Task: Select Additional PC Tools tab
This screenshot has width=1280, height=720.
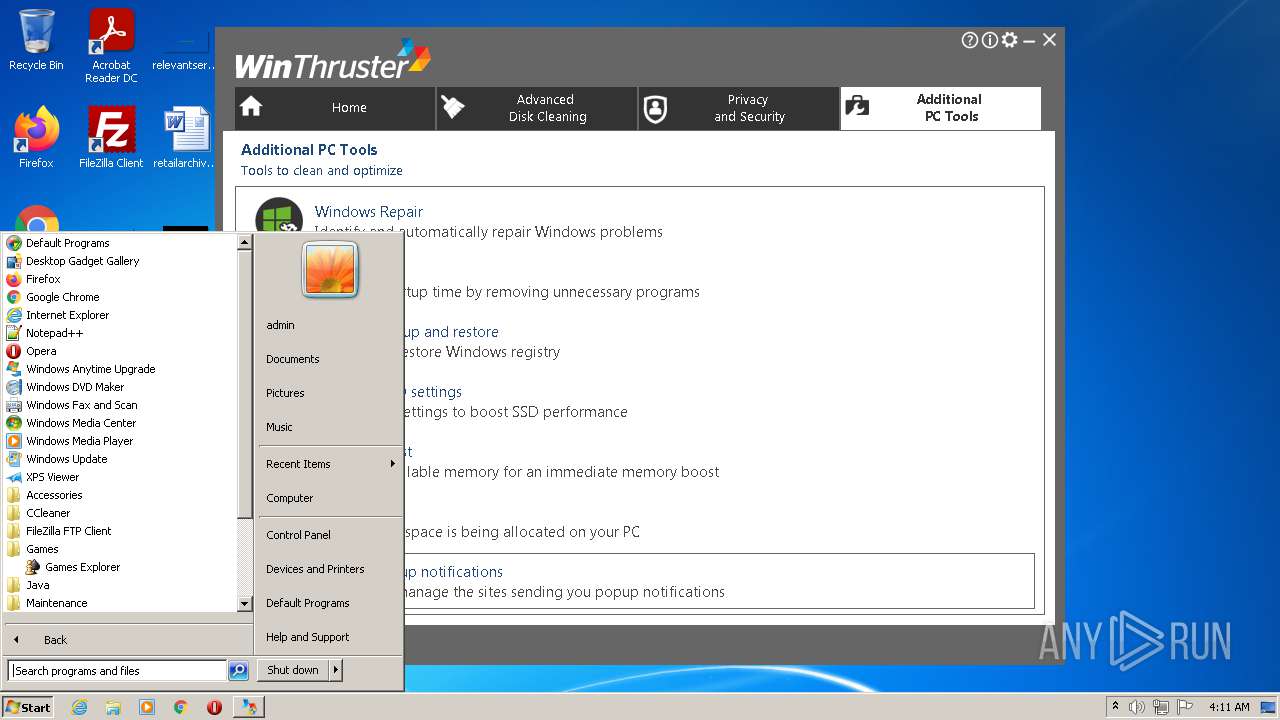Action: click(x=941, y=108)
